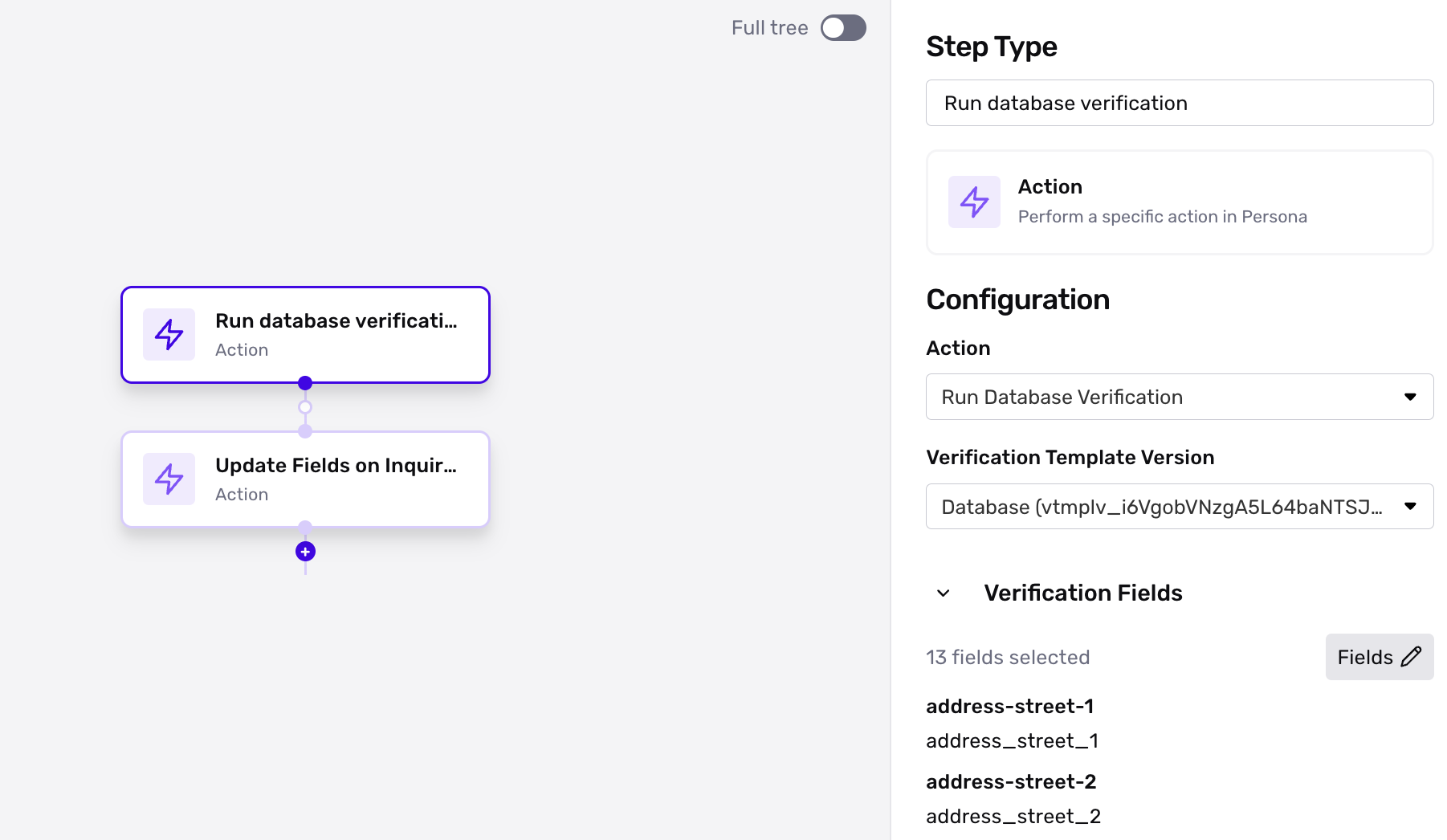The width and height of the screenshot is (1447, 840).
Task: Click the Configuration heading
Action: (1018, 300)
